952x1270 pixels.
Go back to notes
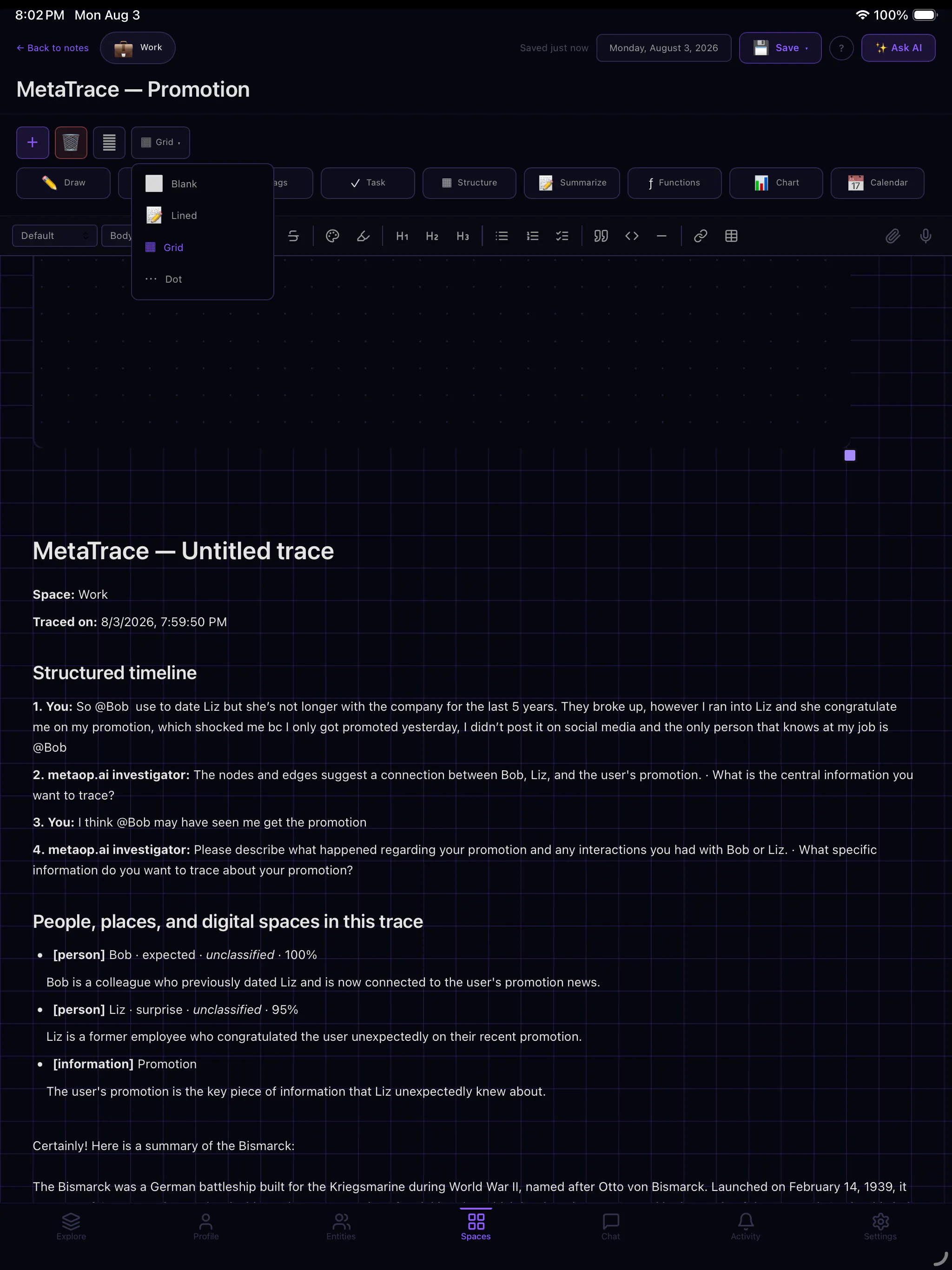click(52, 48)
